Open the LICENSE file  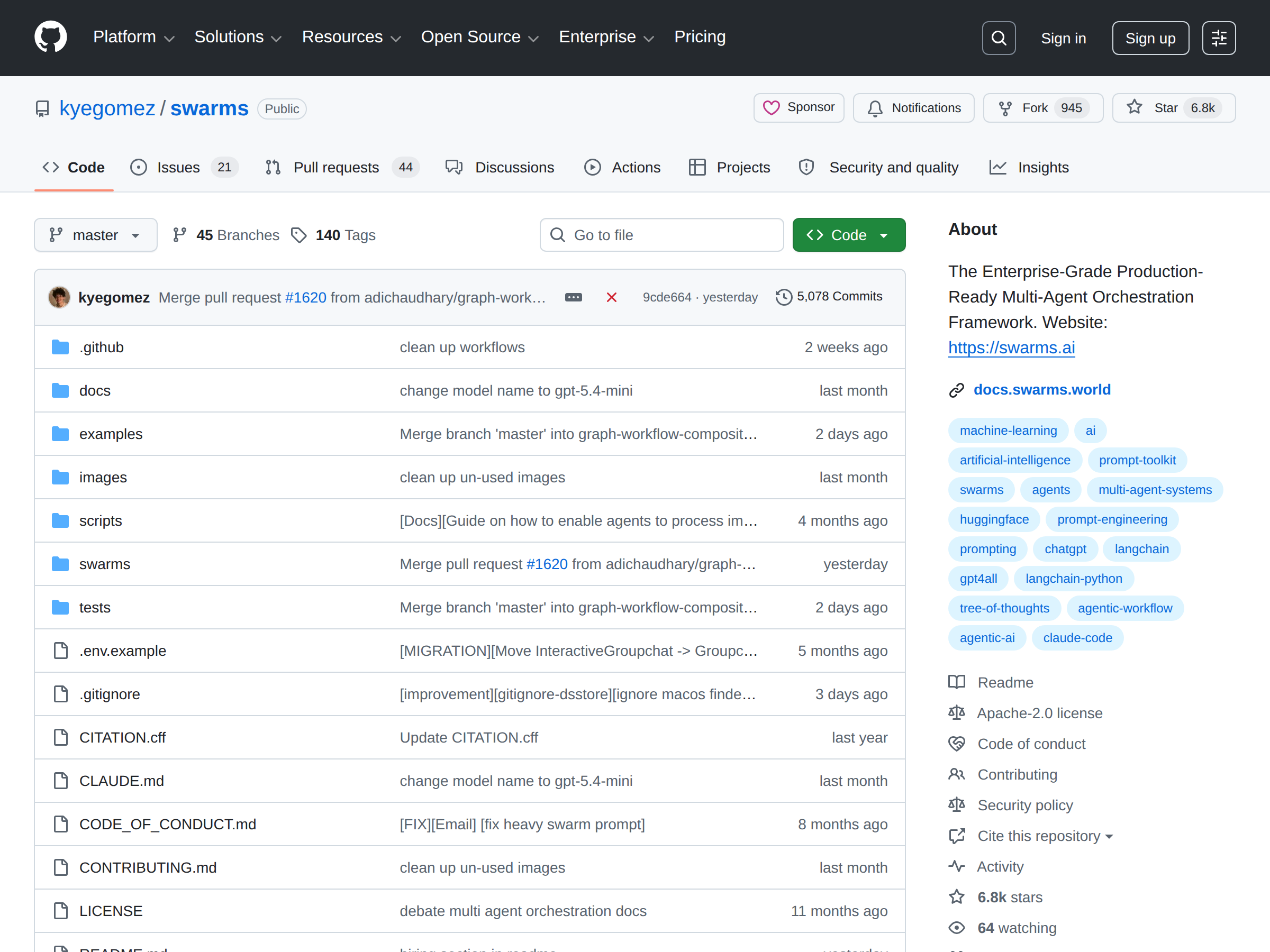coord(111,911)
